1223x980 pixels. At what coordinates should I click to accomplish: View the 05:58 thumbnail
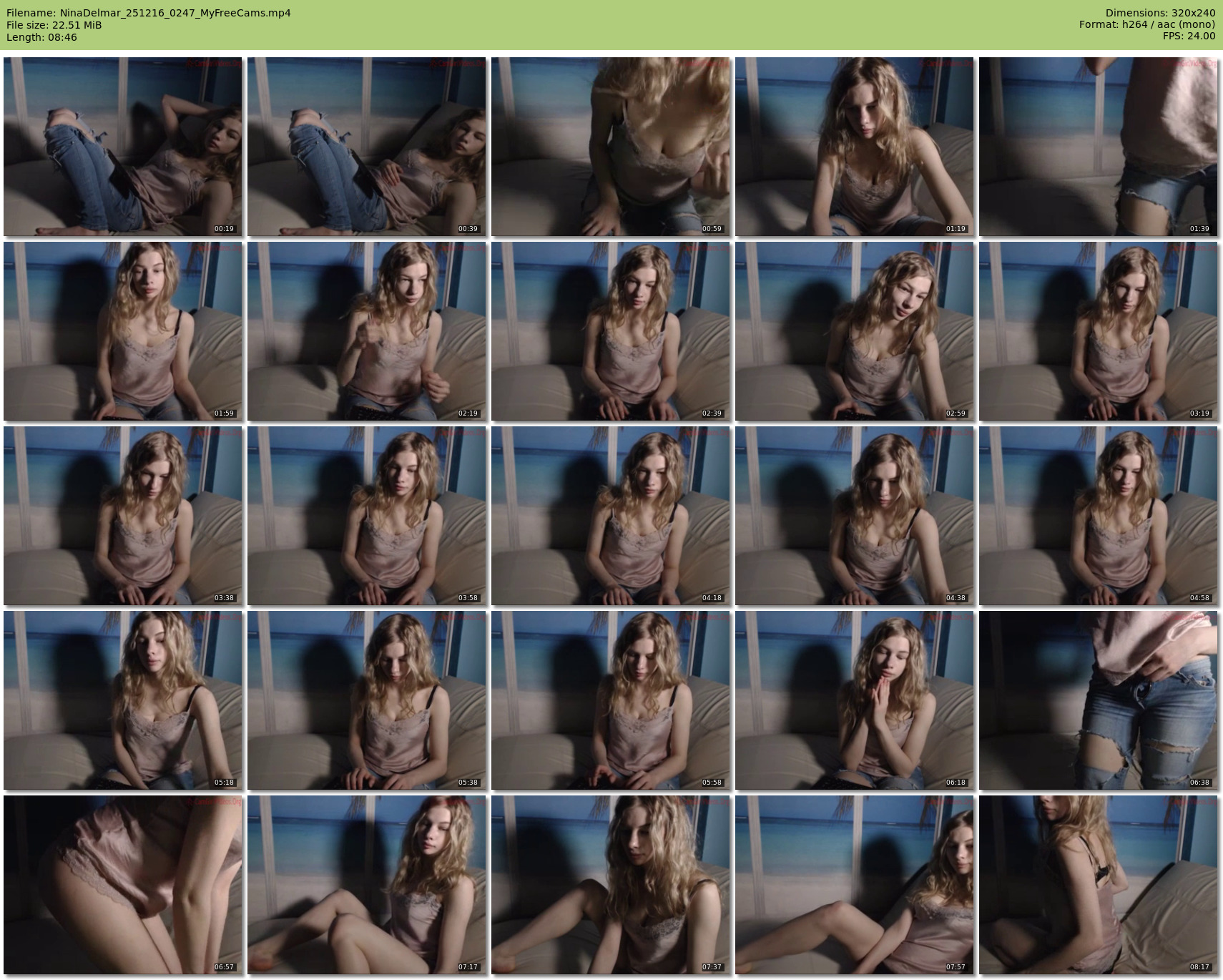[611, 700]
